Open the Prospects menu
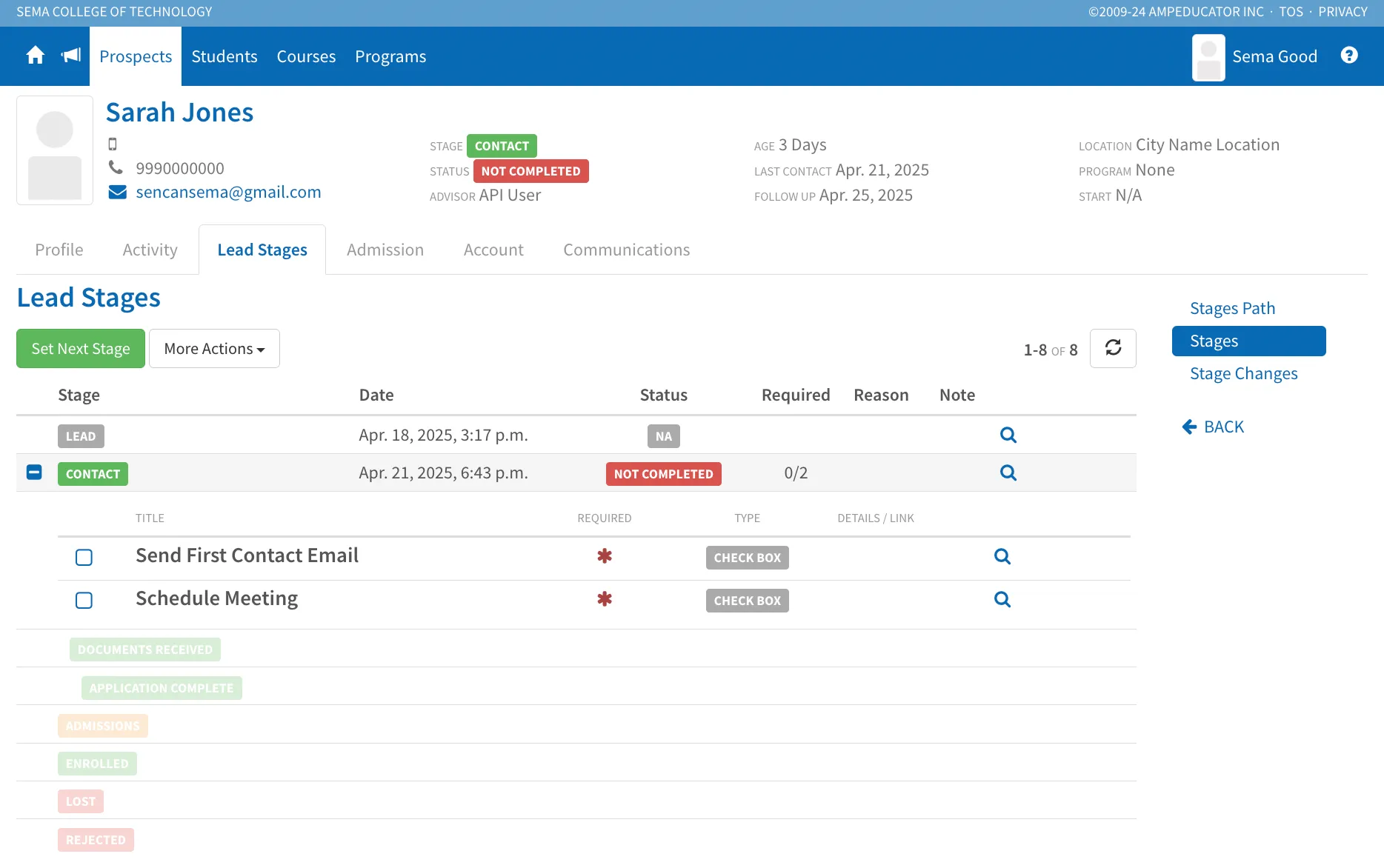This screenshot has width=1384, height=868. 136,56
